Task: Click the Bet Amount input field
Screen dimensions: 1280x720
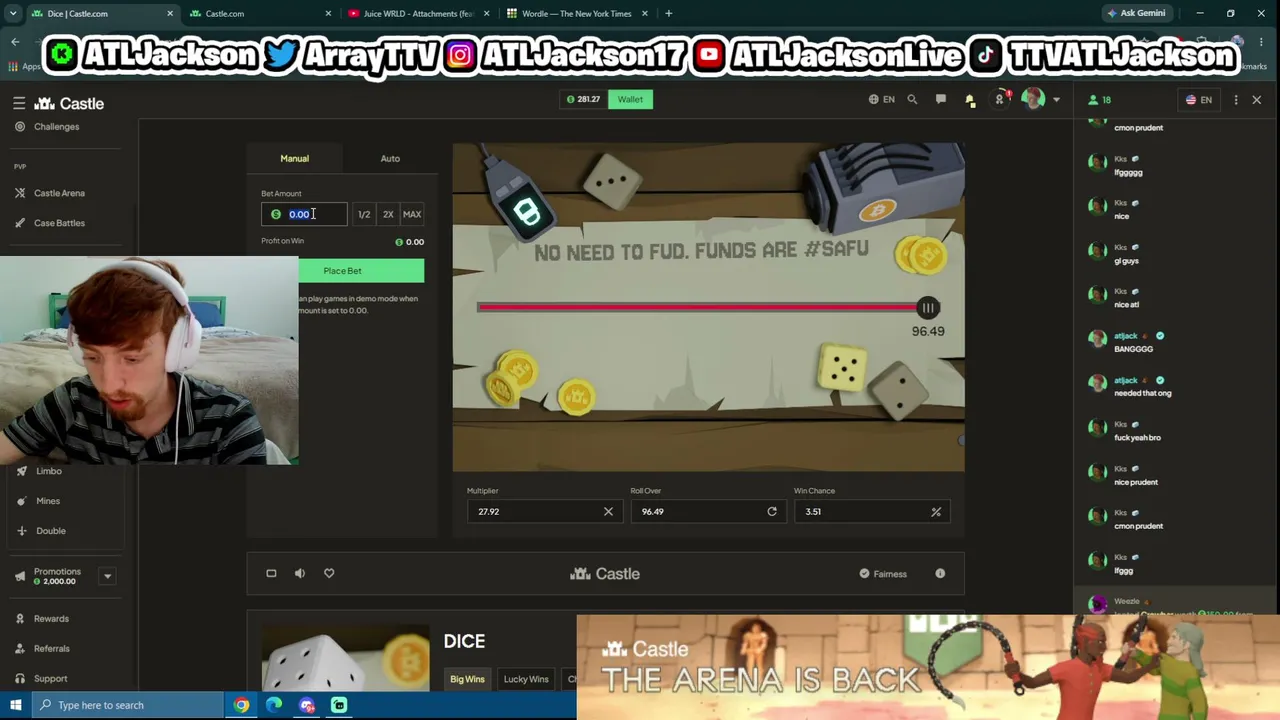Action: (x=304, y=214)
